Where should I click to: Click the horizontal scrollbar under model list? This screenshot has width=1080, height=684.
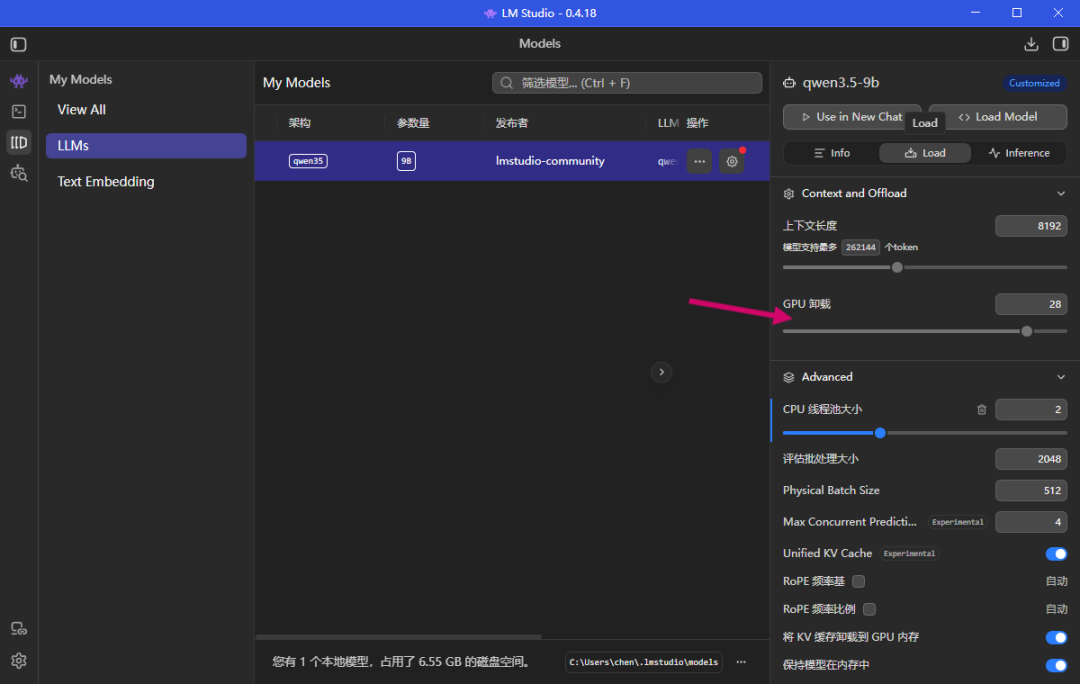coord(398,636)
